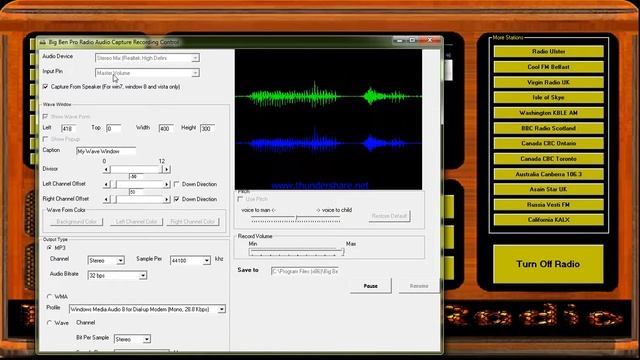This screenshot has height=360, width=640.
Task: Select Radio Ulster station
Action: [x=549, y=51]
